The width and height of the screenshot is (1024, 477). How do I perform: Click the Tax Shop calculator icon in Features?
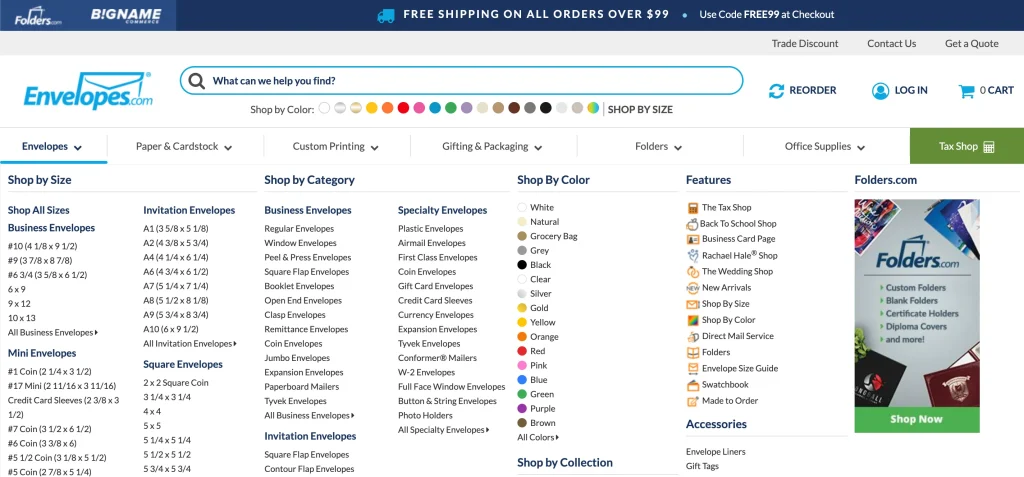pyautogui.click(x=693, y=207)
